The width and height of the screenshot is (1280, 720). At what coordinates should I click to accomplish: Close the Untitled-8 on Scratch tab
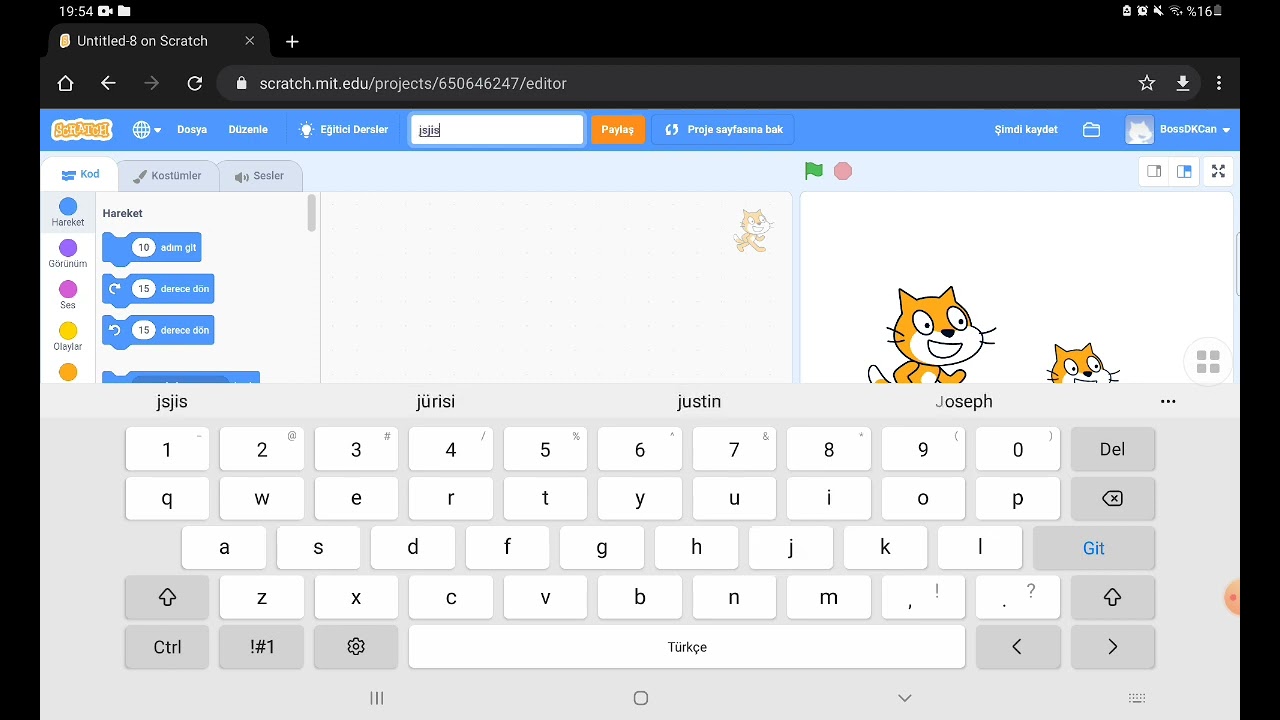coord(250,41)
